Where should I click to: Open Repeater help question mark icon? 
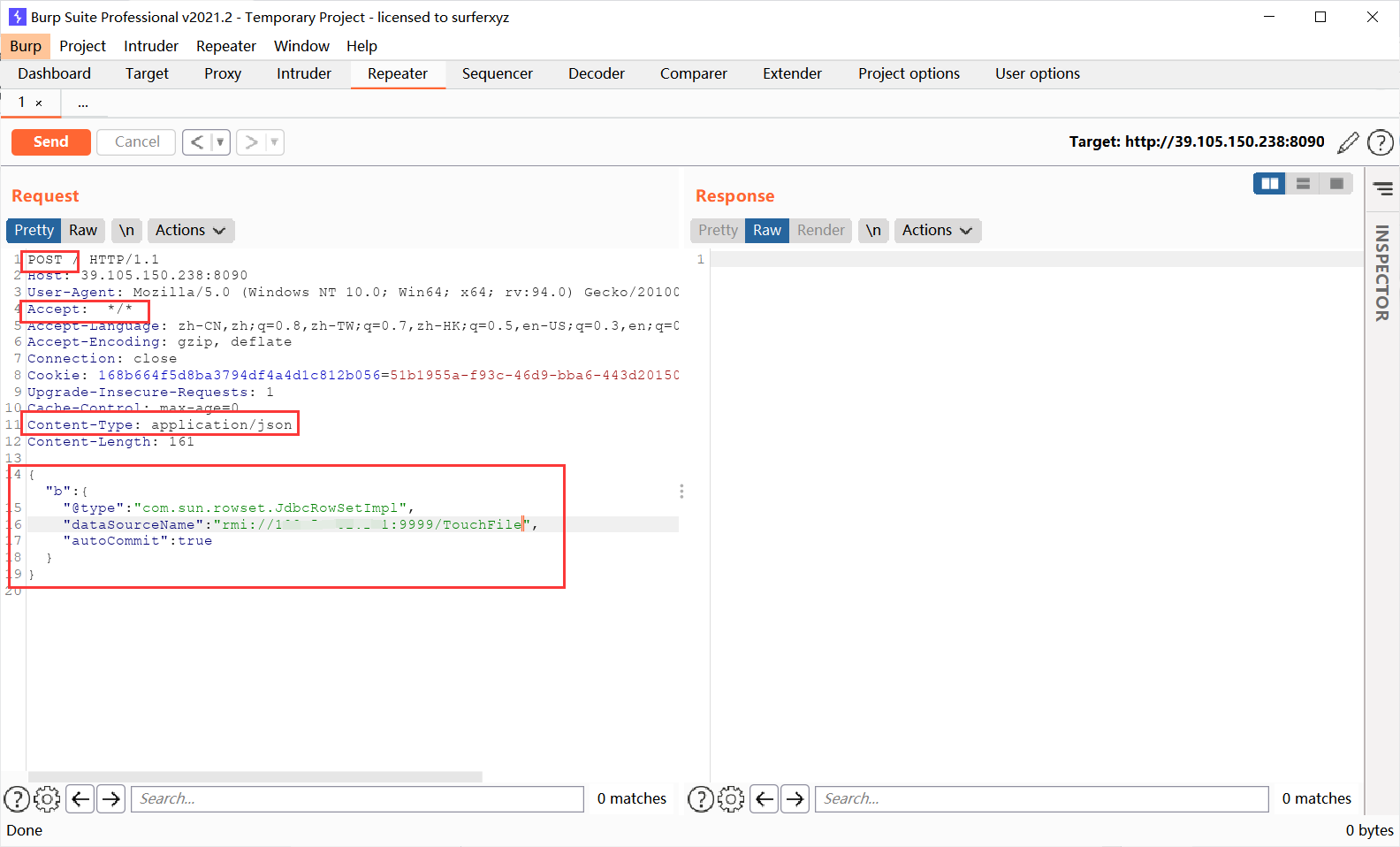(x=1381, y=142)
